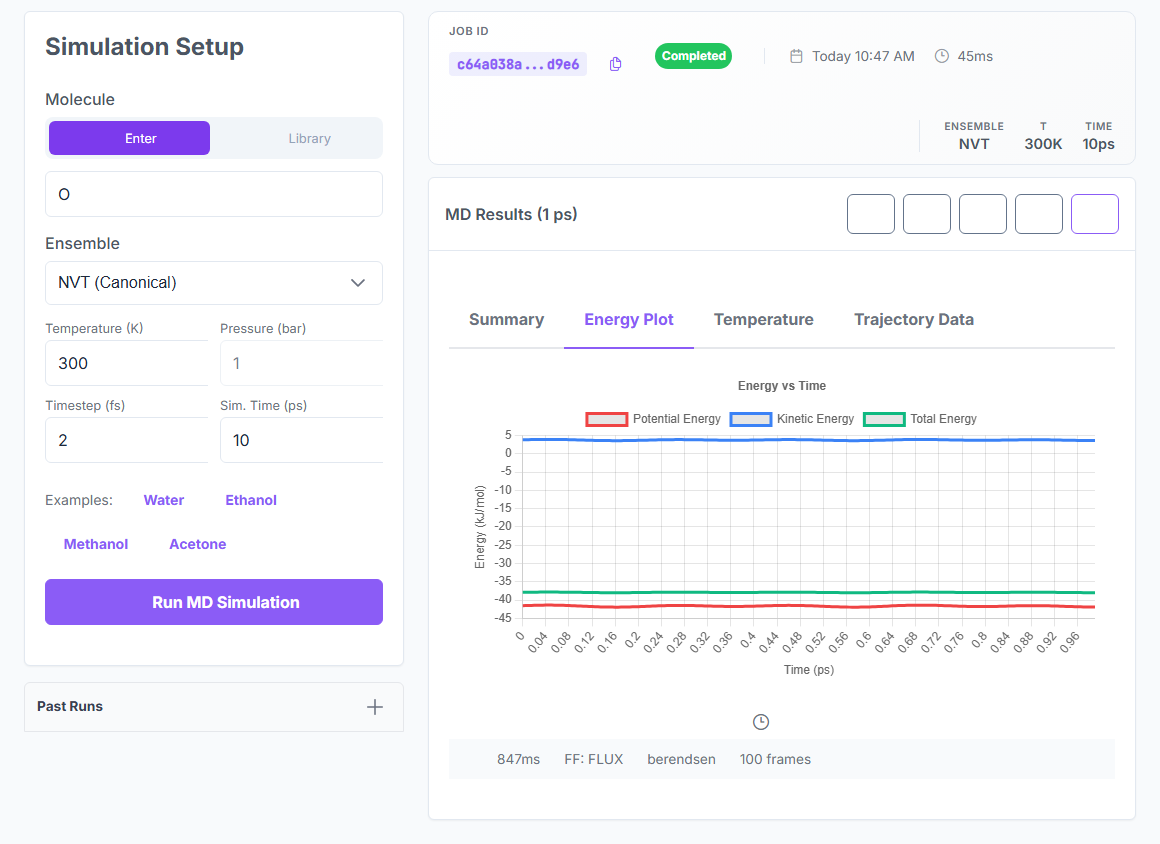Copy the job ID with clipboard icon
Viewport: 1160px width, 844px height.
[x=615, y=64]
